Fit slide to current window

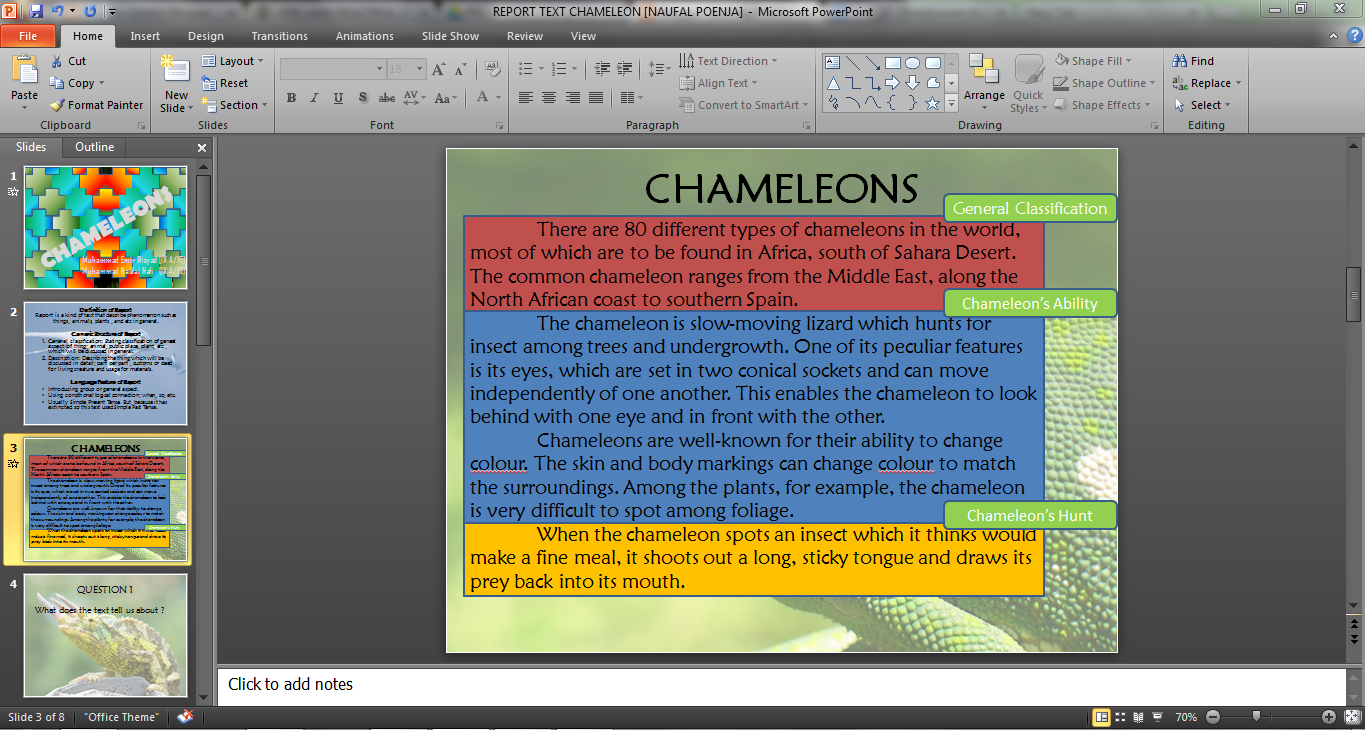pyautogui.click(x=1350, y=717)
